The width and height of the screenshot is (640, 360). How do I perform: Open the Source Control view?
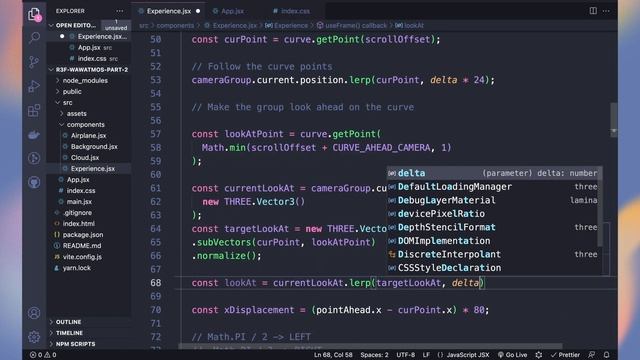click(34, 62)
